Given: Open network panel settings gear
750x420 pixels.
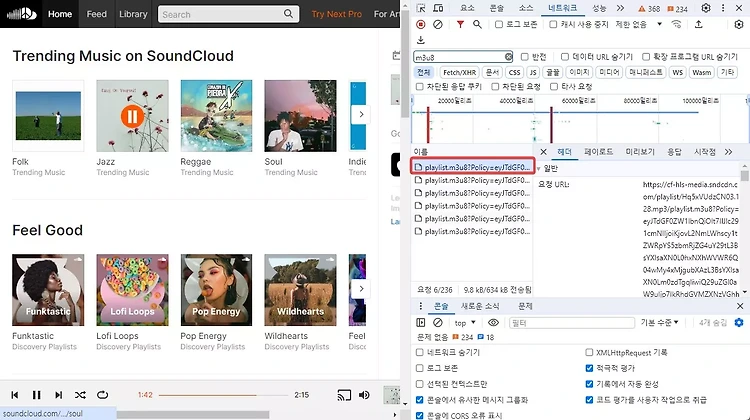Looking at the screenshot, I should coord(739,24).
